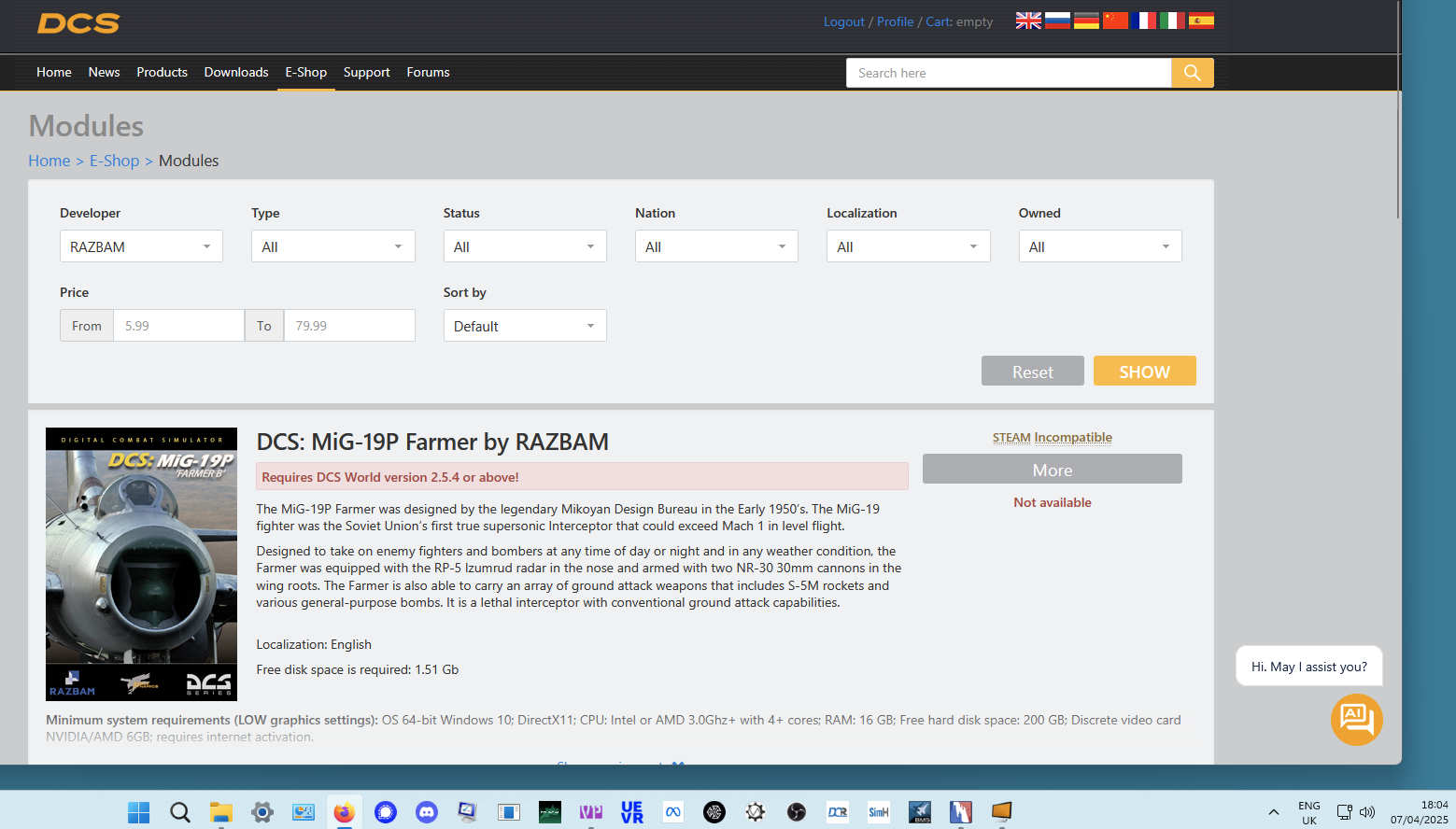Open File Explorer from the taskbar
1456x829 pixels.
click(x=221, y=812)
